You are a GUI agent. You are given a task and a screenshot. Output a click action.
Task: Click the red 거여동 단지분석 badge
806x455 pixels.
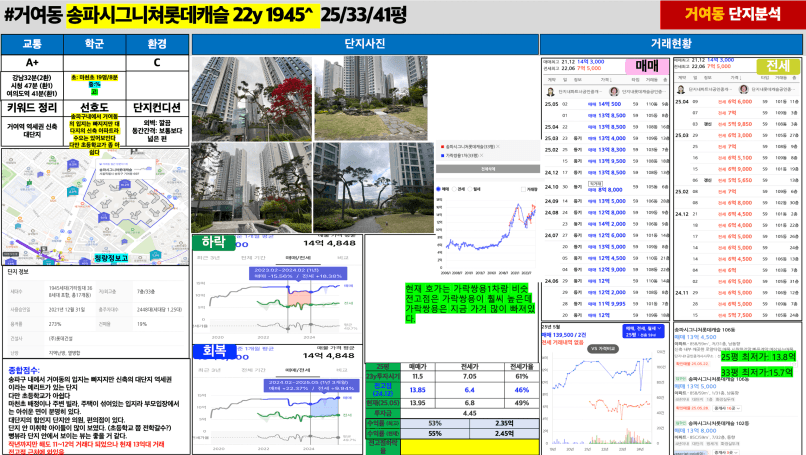(x=732, y=14)
